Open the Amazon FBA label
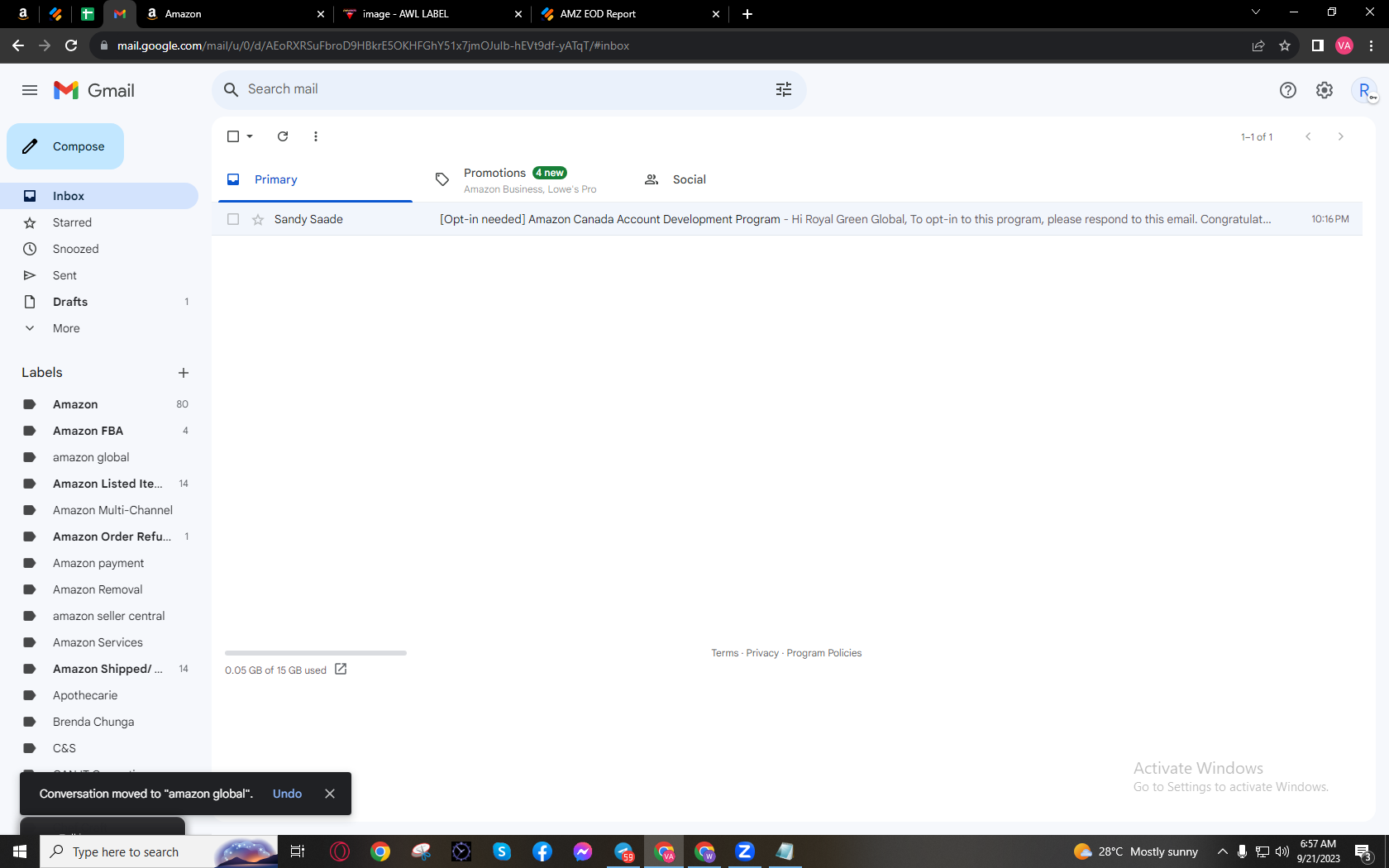1389x868 pixels. click(99, 431)
